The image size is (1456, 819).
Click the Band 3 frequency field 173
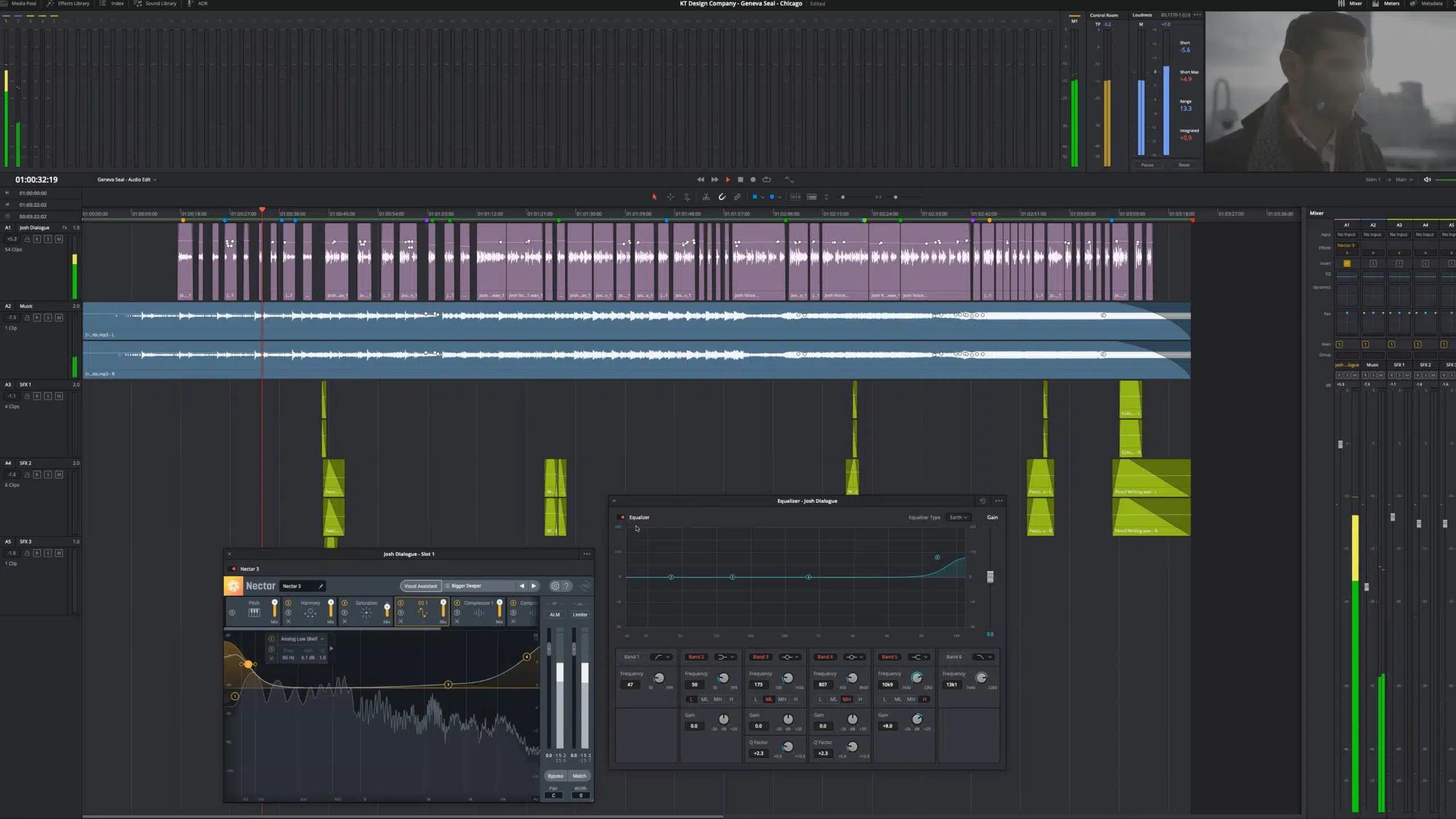[x=758, y=685]
